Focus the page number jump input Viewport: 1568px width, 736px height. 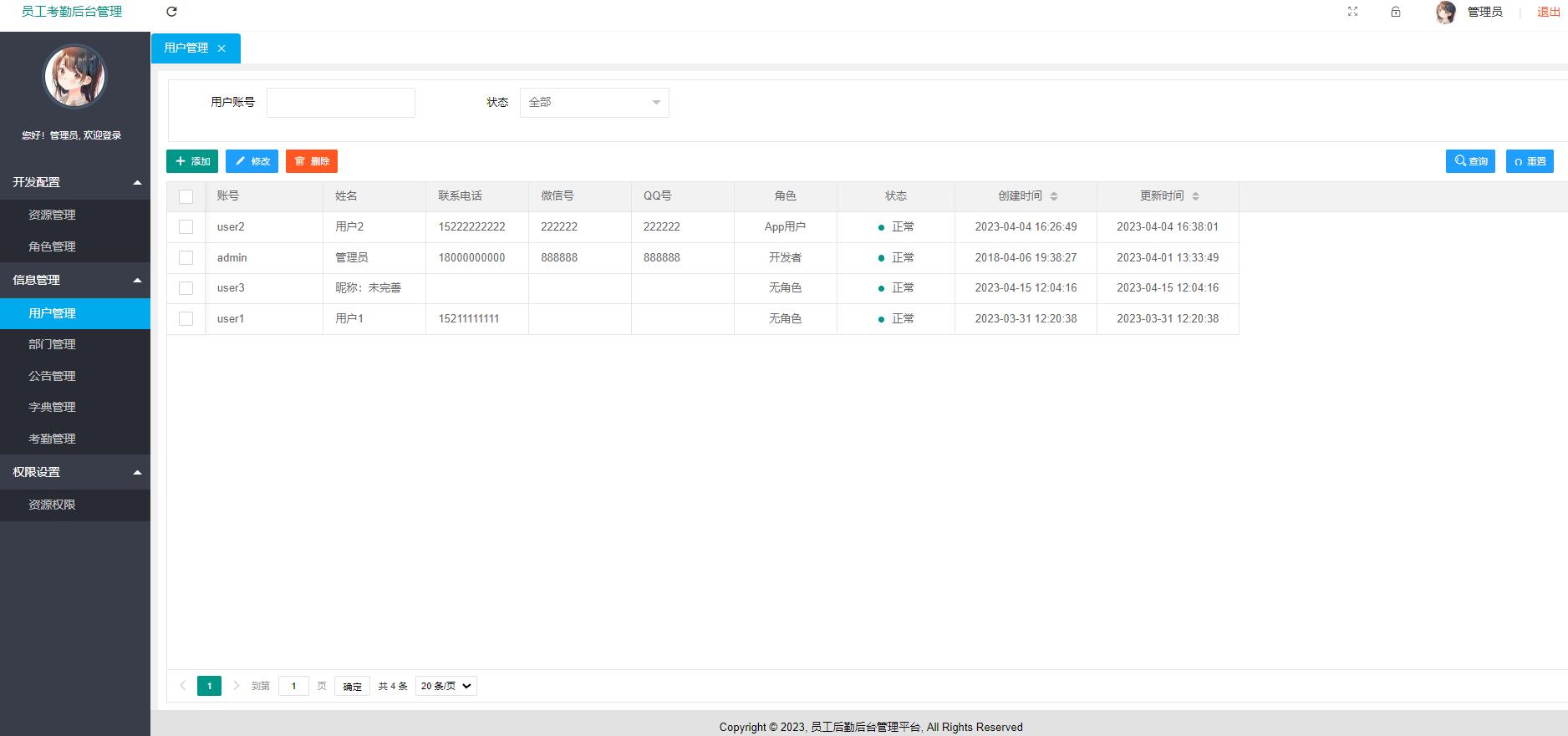pos(293,686)
